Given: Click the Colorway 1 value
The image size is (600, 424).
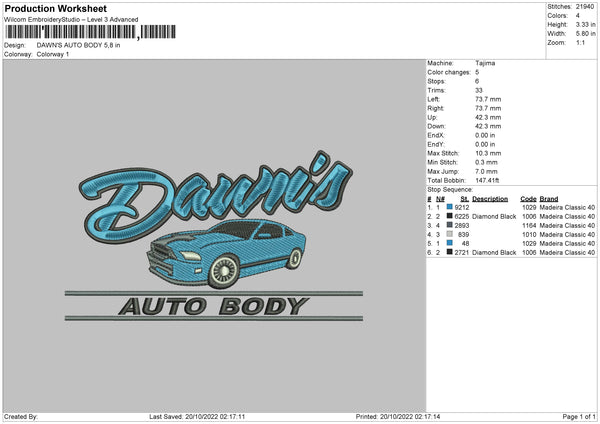Looking at the screenshot, I should [55, 54].
